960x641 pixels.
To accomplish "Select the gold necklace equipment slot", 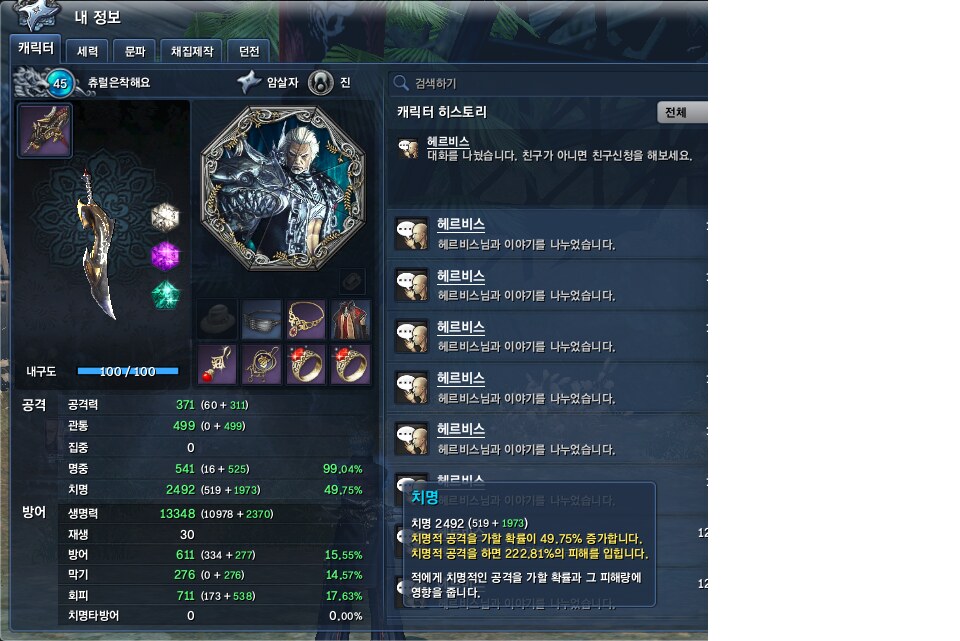I will point(306,320).
